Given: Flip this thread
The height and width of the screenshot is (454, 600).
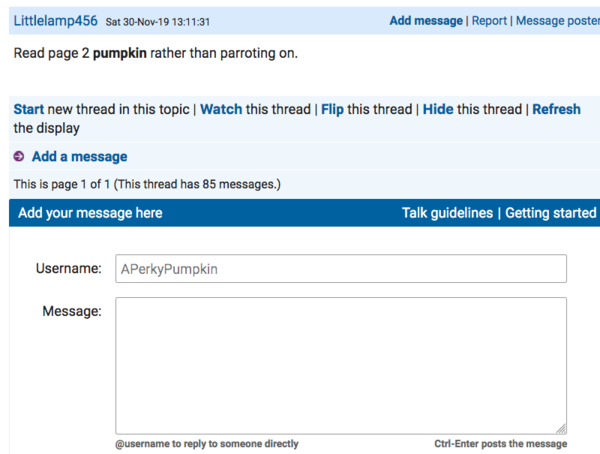Looking at the screenshot, I should [332, 109].
